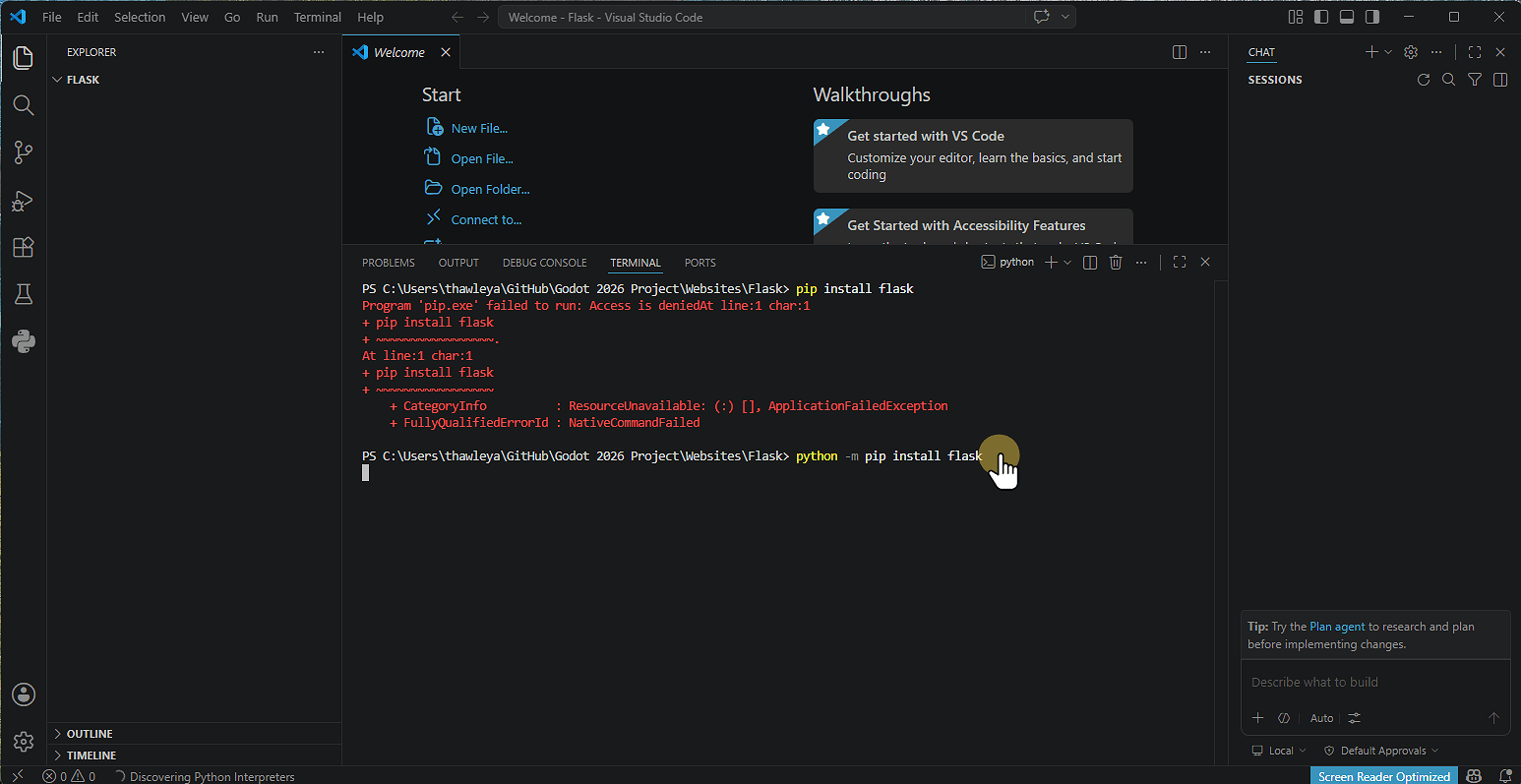
Task: Open the Copilot status icon in the status bar
Action: pos(1475,776)
